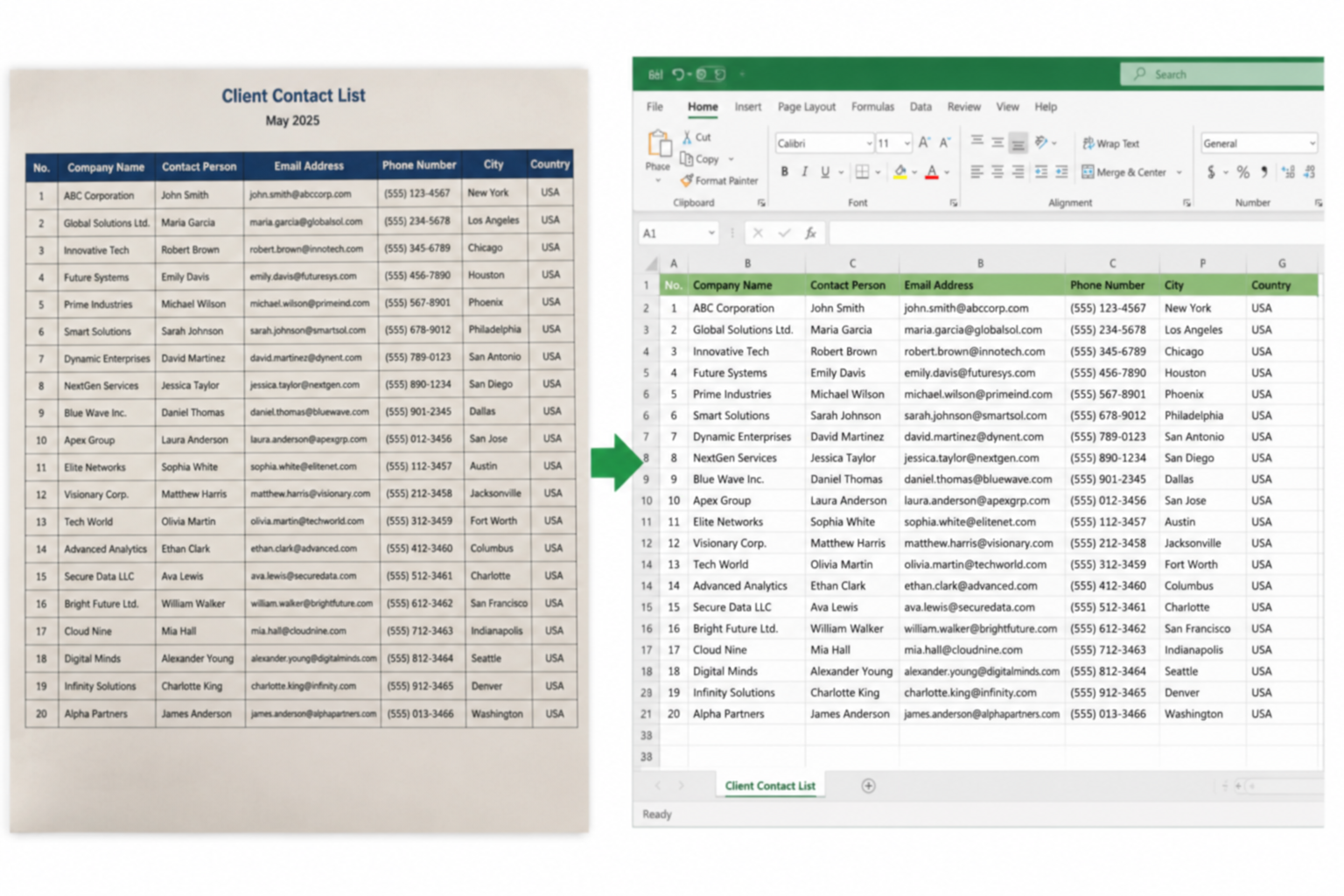
Task: Select the Alpha Partners cell in Excel
Action: [746, 714]
